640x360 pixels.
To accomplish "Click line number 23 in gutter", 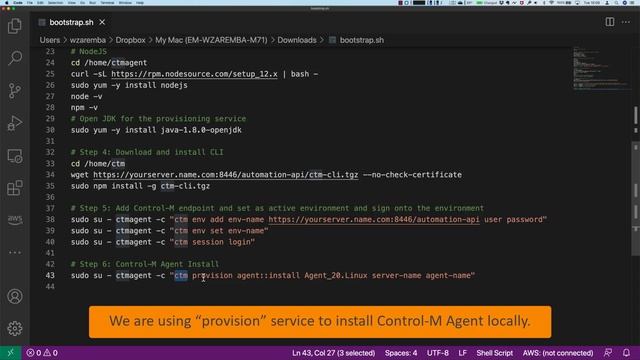I will tap(50, 51).
